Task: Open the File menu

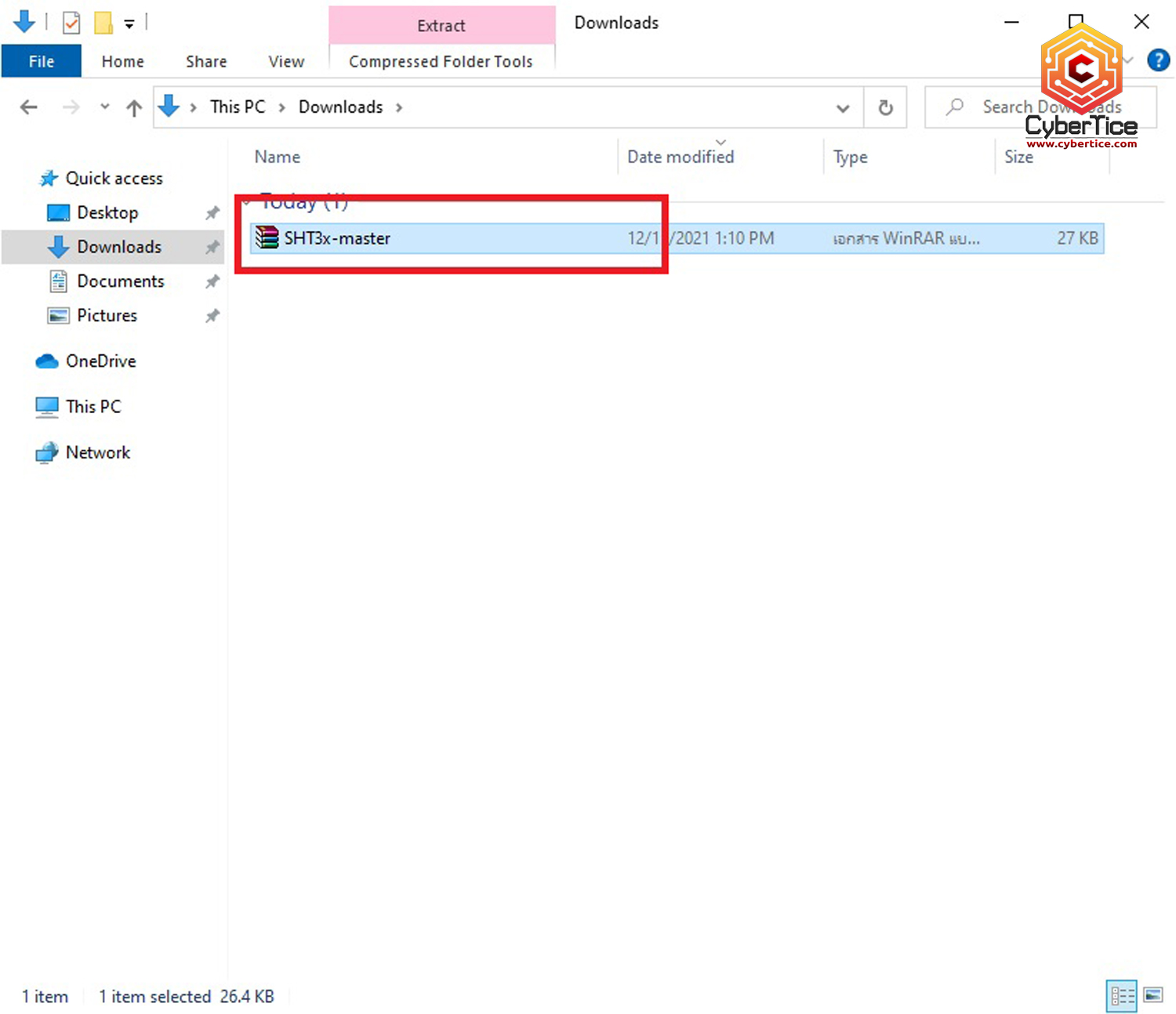Action: pos(42,61)
